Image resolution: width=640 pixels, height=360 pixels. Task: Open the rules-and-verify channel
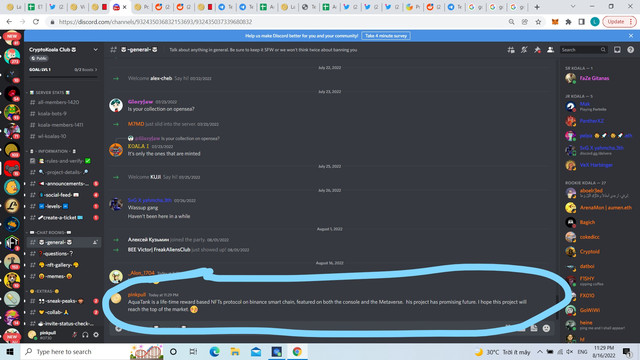pyautogui.click(x=63, y=161)
